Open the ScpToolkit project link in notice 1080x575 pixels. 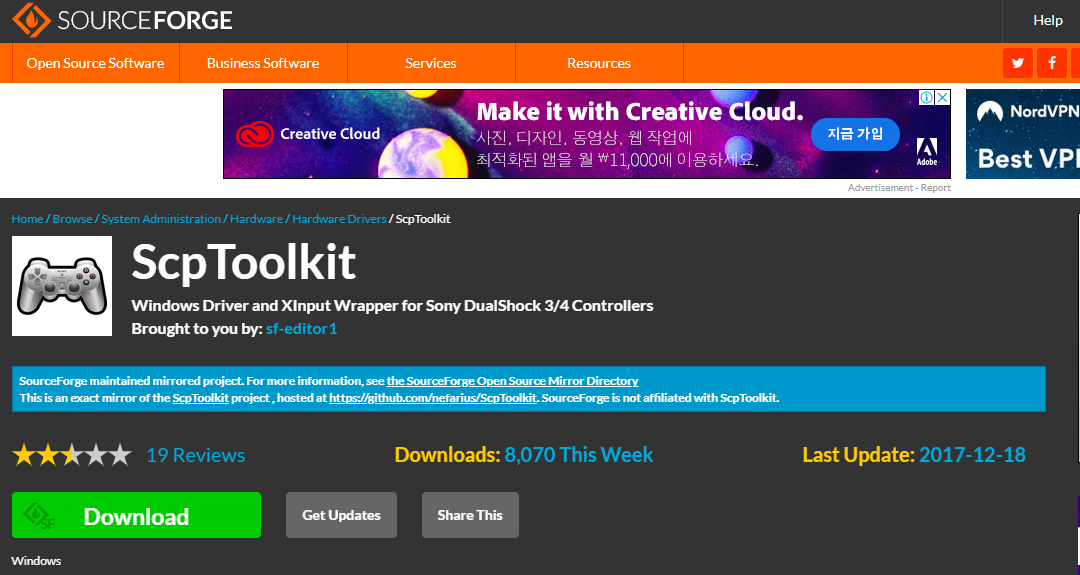pos(200,398)
